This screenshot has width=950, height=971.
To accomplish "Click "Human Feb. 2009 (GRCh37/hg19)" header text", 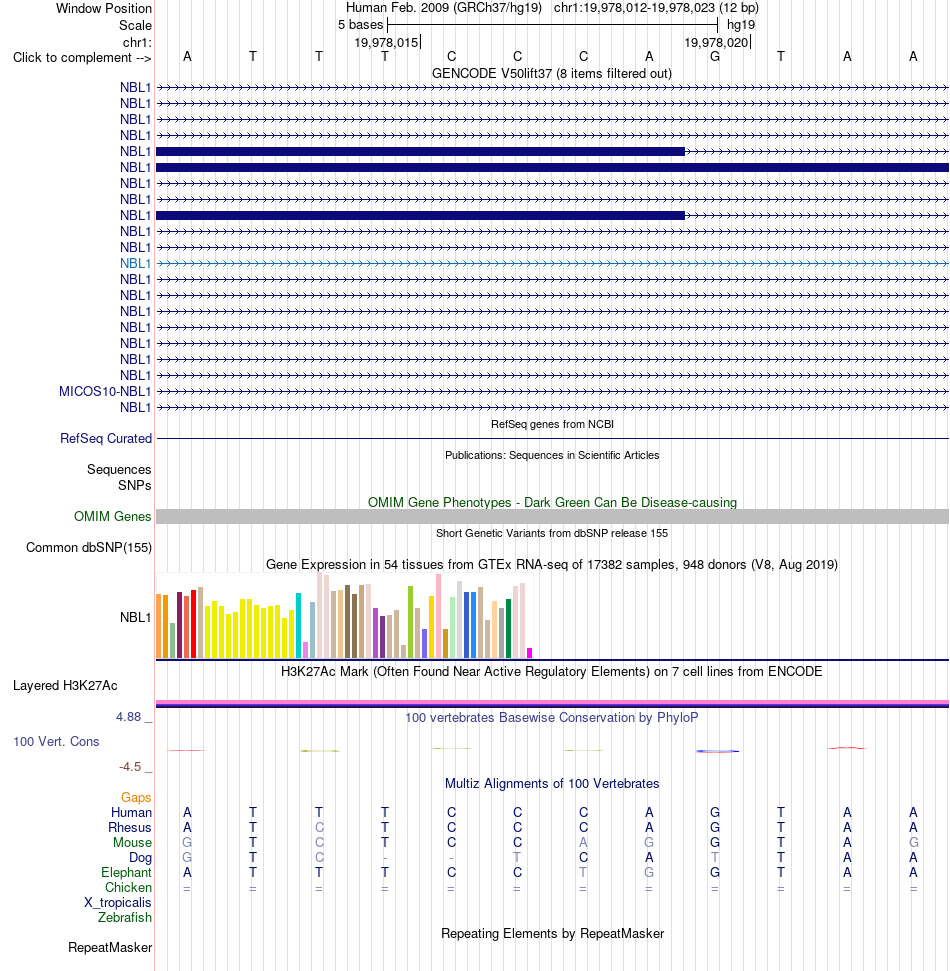I will coord(443,8).
